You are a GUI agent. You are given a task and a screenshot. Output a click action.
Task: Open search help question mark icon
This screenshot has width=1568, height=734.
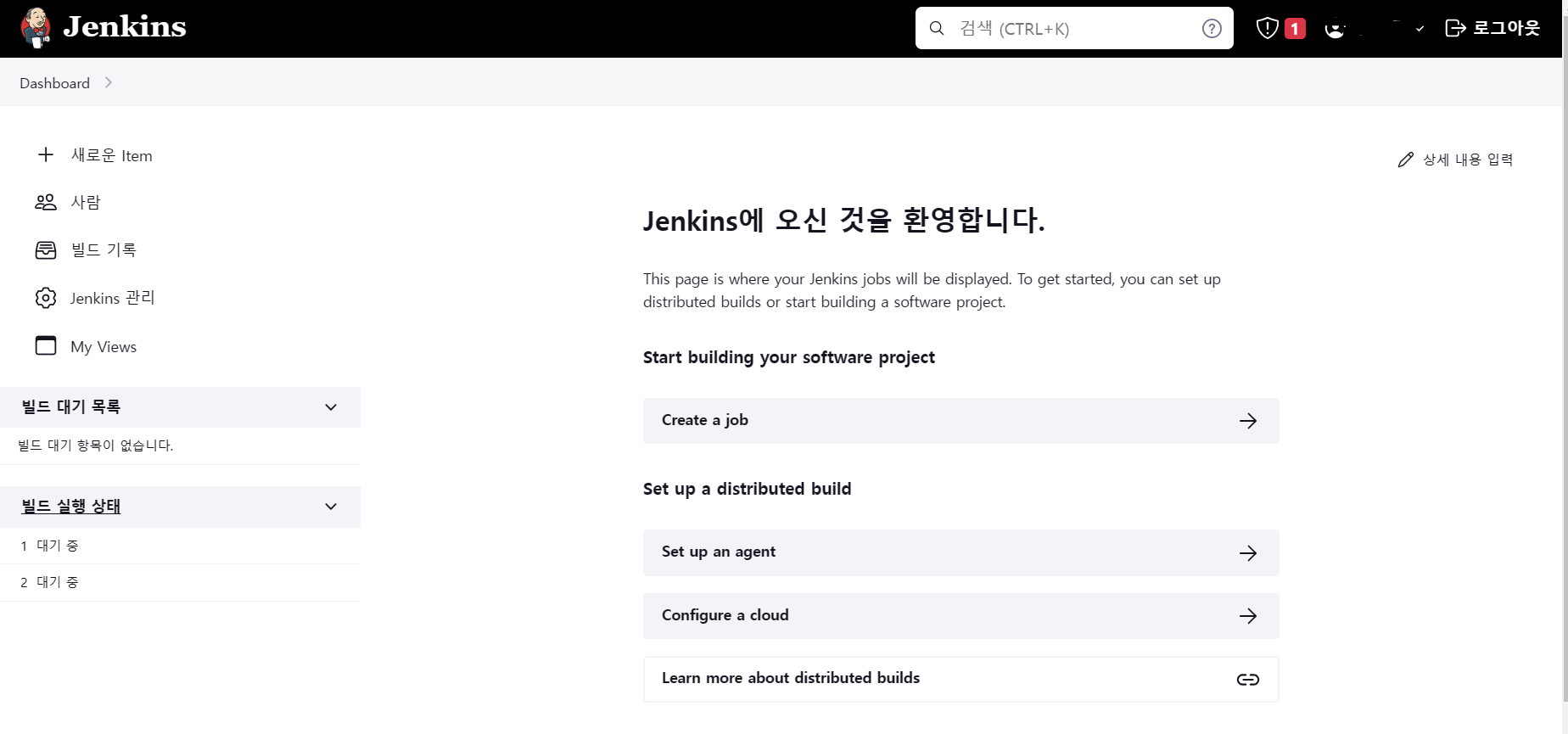click(1212, 28)
